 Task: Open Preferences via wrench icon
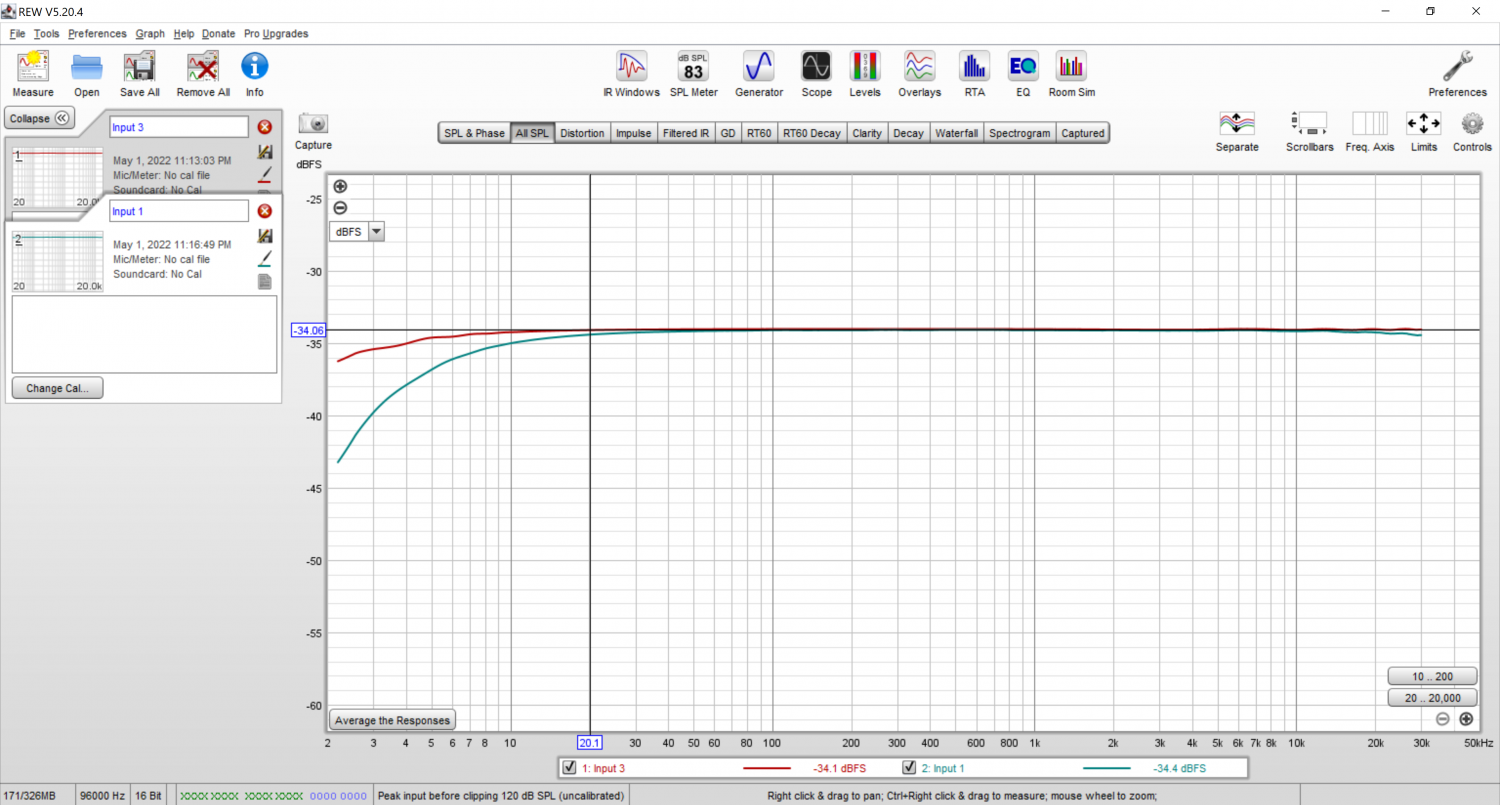click(1457, 67)
